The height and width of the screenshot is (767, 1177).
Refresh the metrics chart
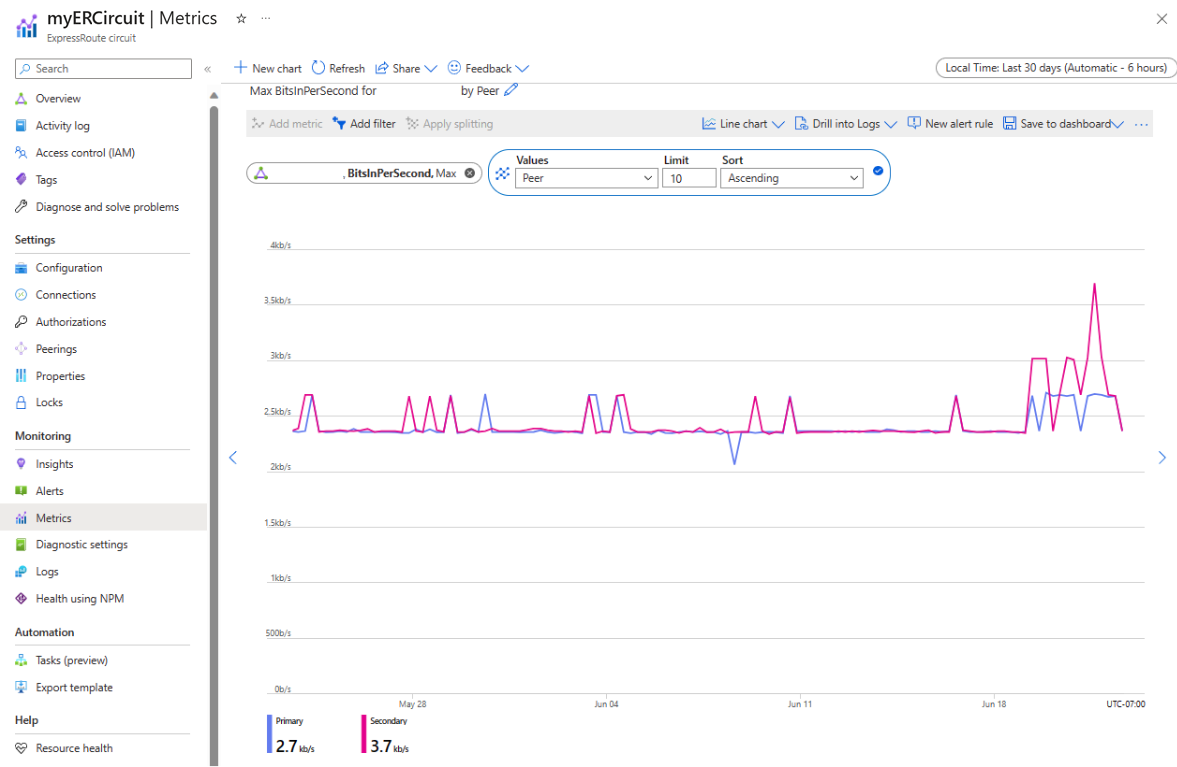[x=338, y=68]
